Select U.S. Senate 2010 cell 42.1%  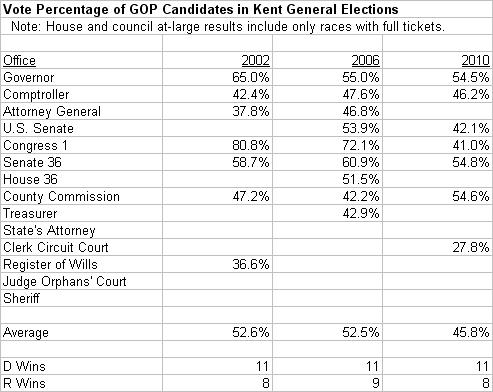(x=471, y=128)
